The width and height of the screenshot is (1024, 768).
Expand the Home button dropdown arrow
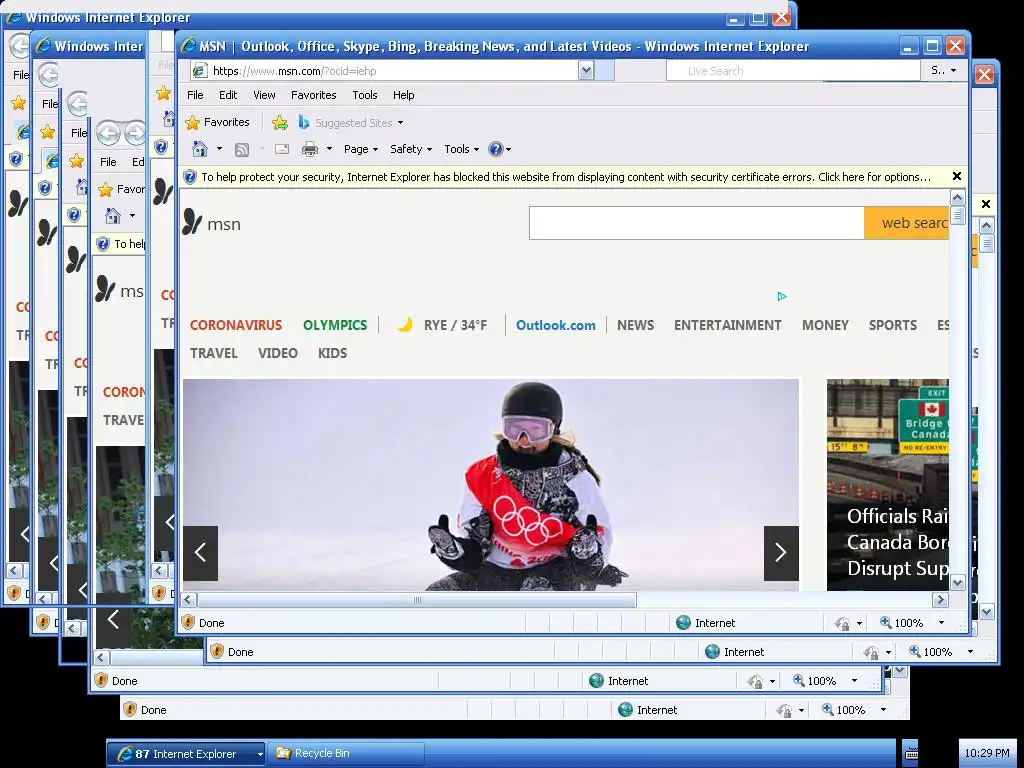point(219,149)
